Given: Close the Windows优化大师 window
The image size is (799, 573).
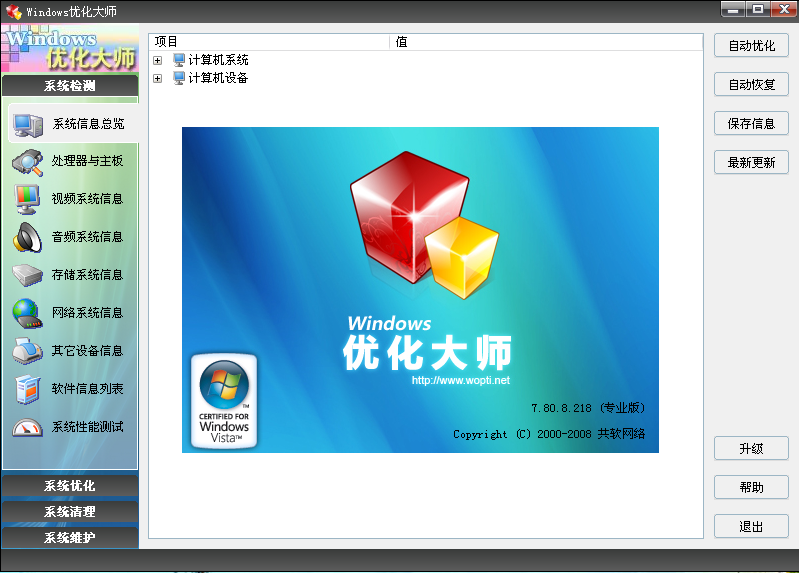Looking at the screenshot, I should [x=784, y=9].
